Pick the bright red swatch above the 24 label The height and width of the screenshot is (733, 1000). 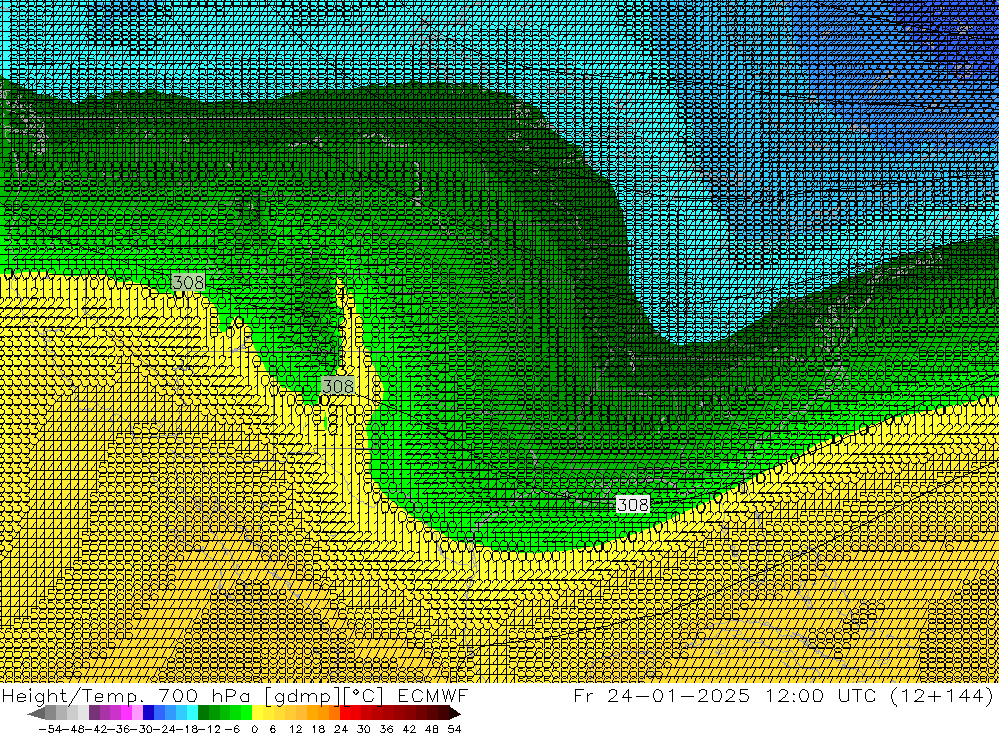(x=344, y=713)
